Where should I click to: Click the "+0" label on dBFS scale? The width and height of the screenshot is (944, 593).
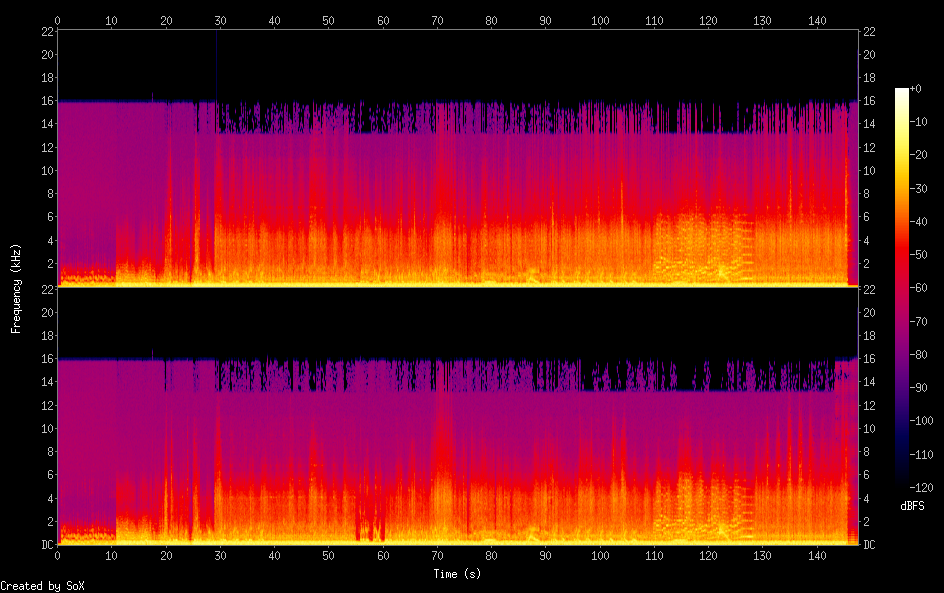click(x=915, y=88)
